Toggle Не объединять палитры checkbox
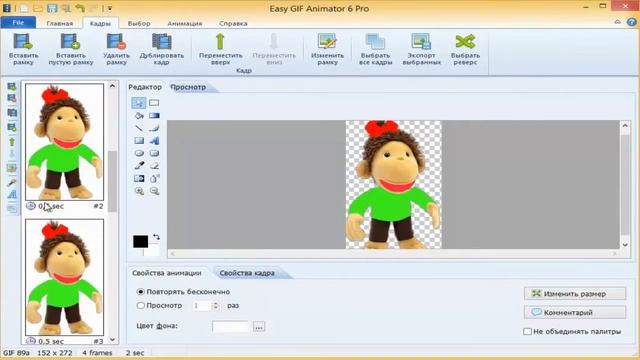 pos(527,331)
